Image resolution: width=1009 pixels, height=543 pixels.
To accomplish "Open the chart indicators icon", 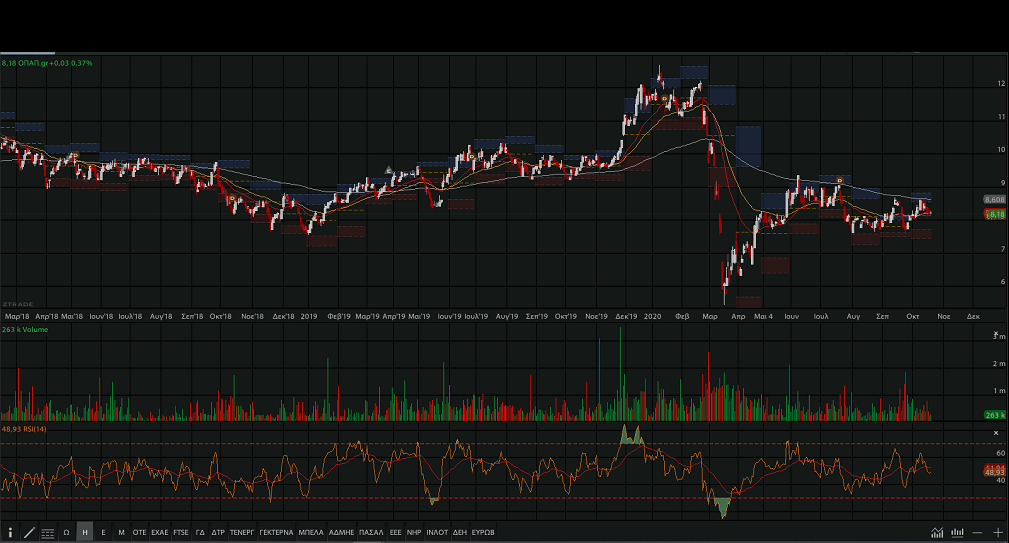I will coord(937,532).
